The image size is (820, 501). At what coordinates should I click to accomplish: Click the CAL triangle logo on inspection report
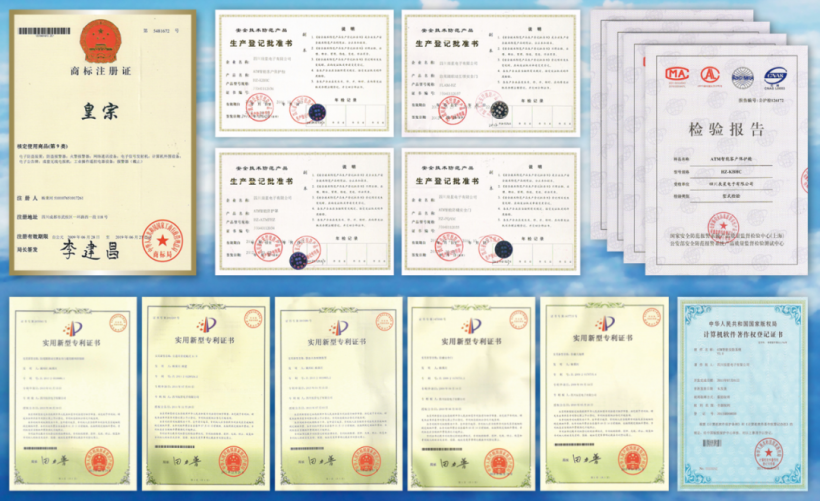709,75
